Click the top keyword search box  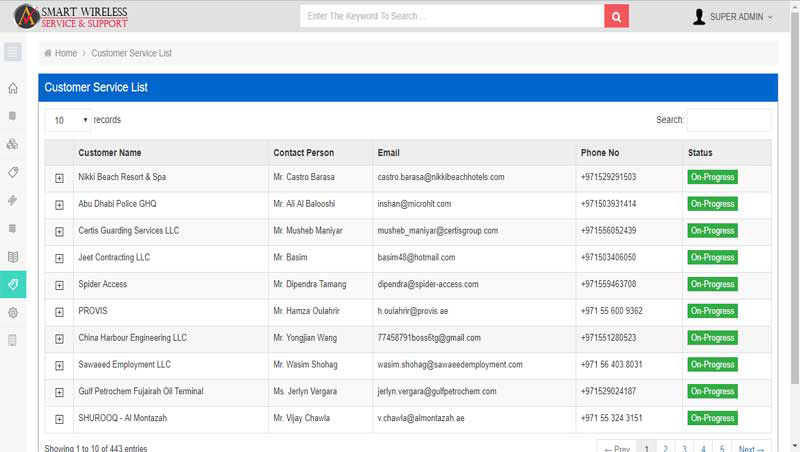(452, 16)
